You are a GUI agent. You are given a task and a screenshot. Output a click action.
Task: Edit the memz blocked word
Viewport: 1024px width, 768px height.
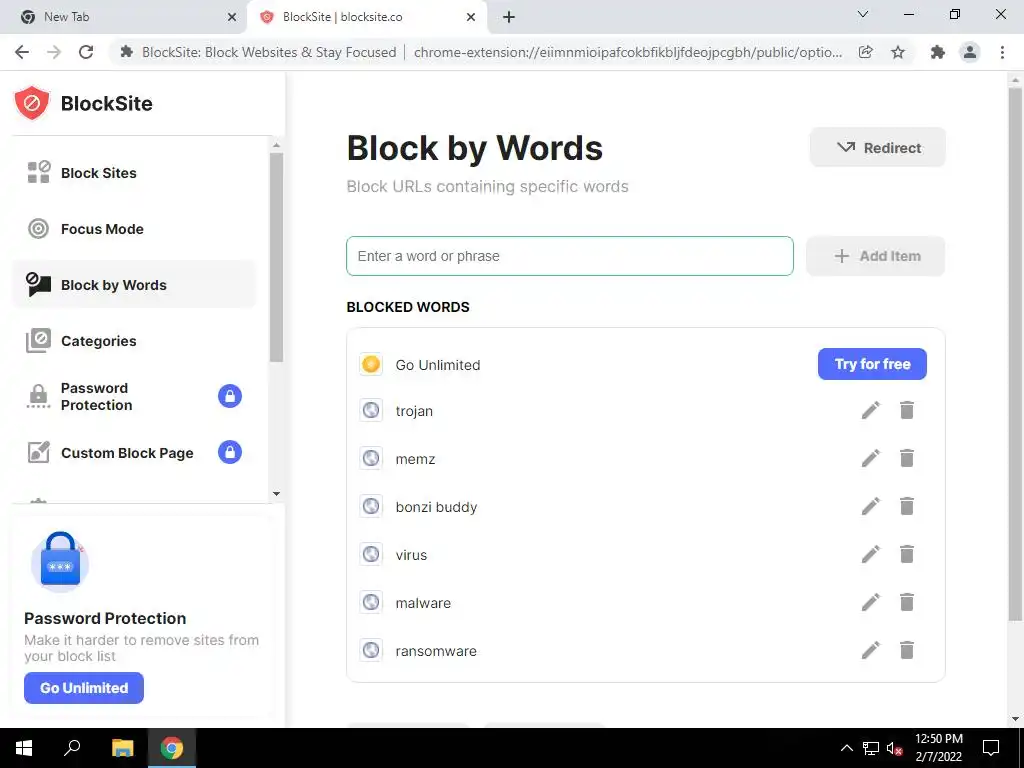[x=871, y=458]
